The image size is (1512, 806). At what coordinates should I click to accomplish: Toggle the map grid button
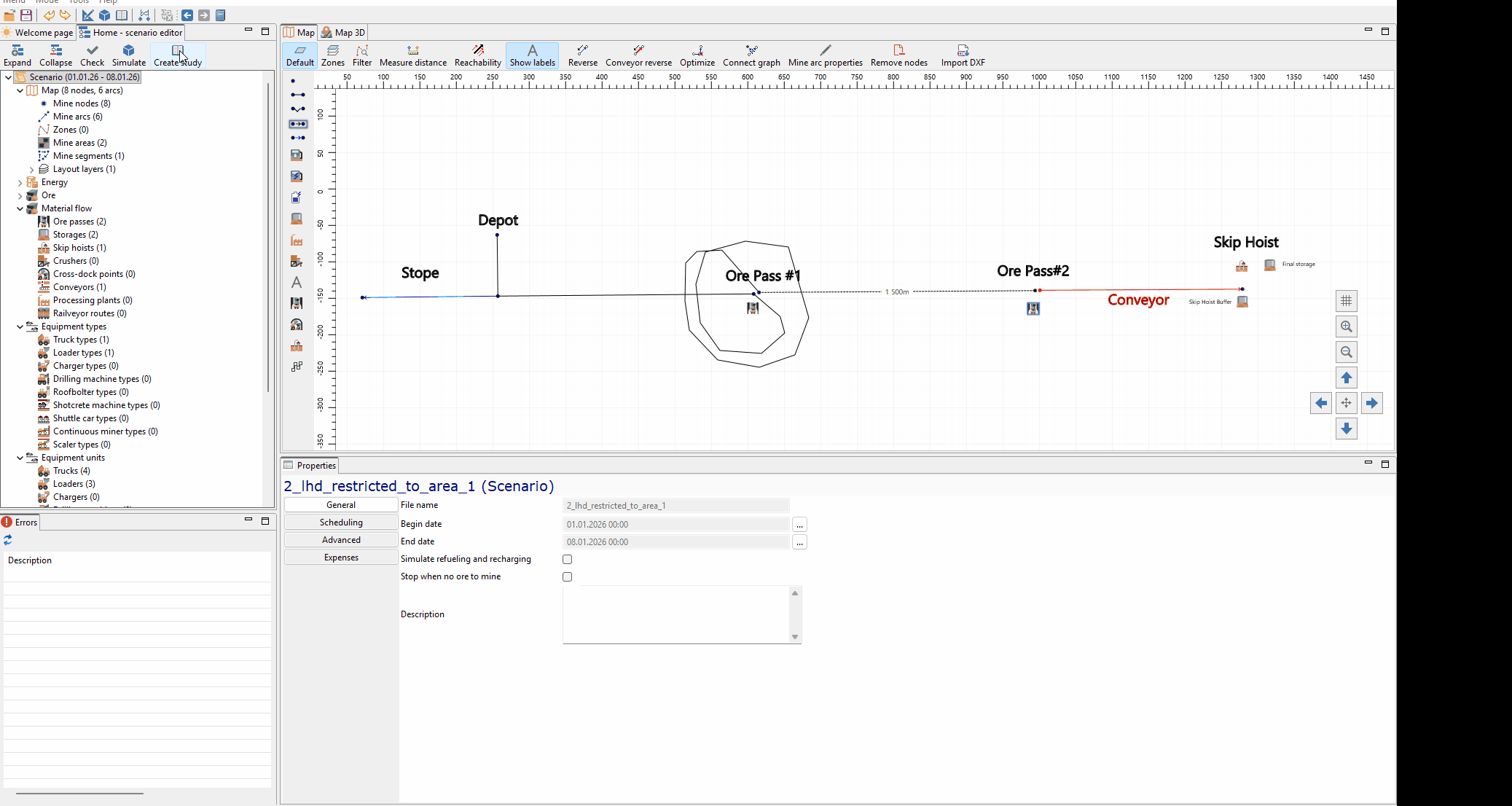point(1347,300)
